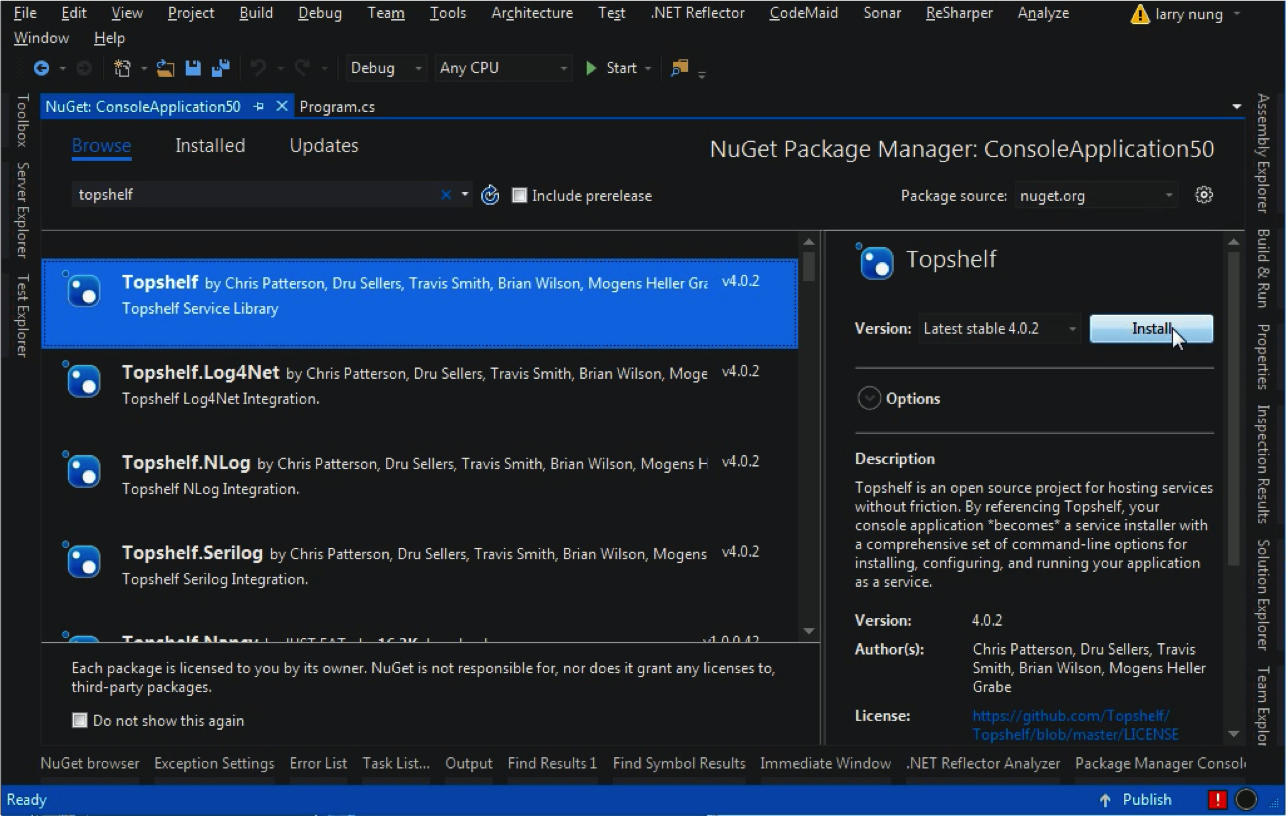Open the CodeMaid menu
Viewport: 1286px width, 817px height.
pyautogui.click(x=806, y=13)
